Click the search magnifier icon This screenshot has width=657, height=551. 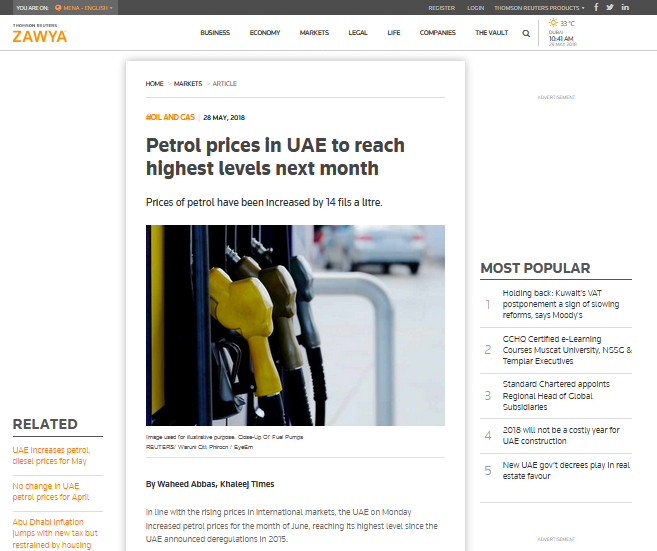click(x=526, y=33)
